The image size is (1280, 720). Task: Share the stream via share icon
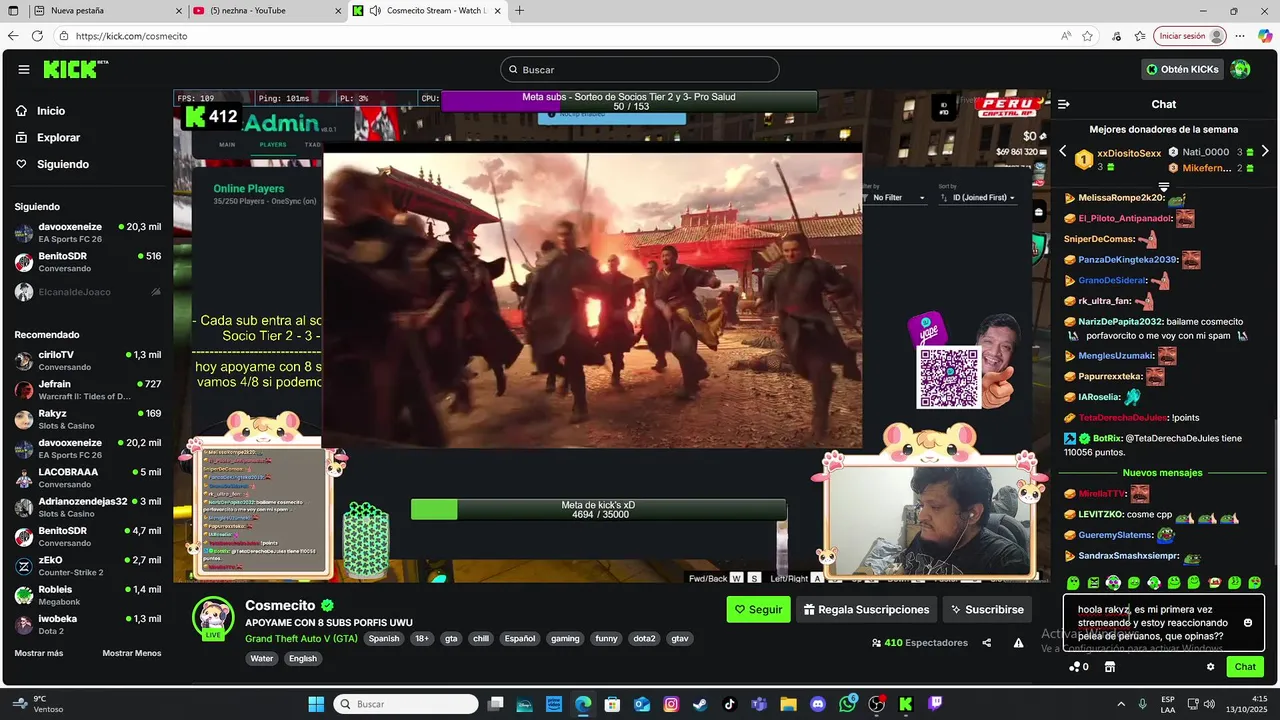[987, 643]
